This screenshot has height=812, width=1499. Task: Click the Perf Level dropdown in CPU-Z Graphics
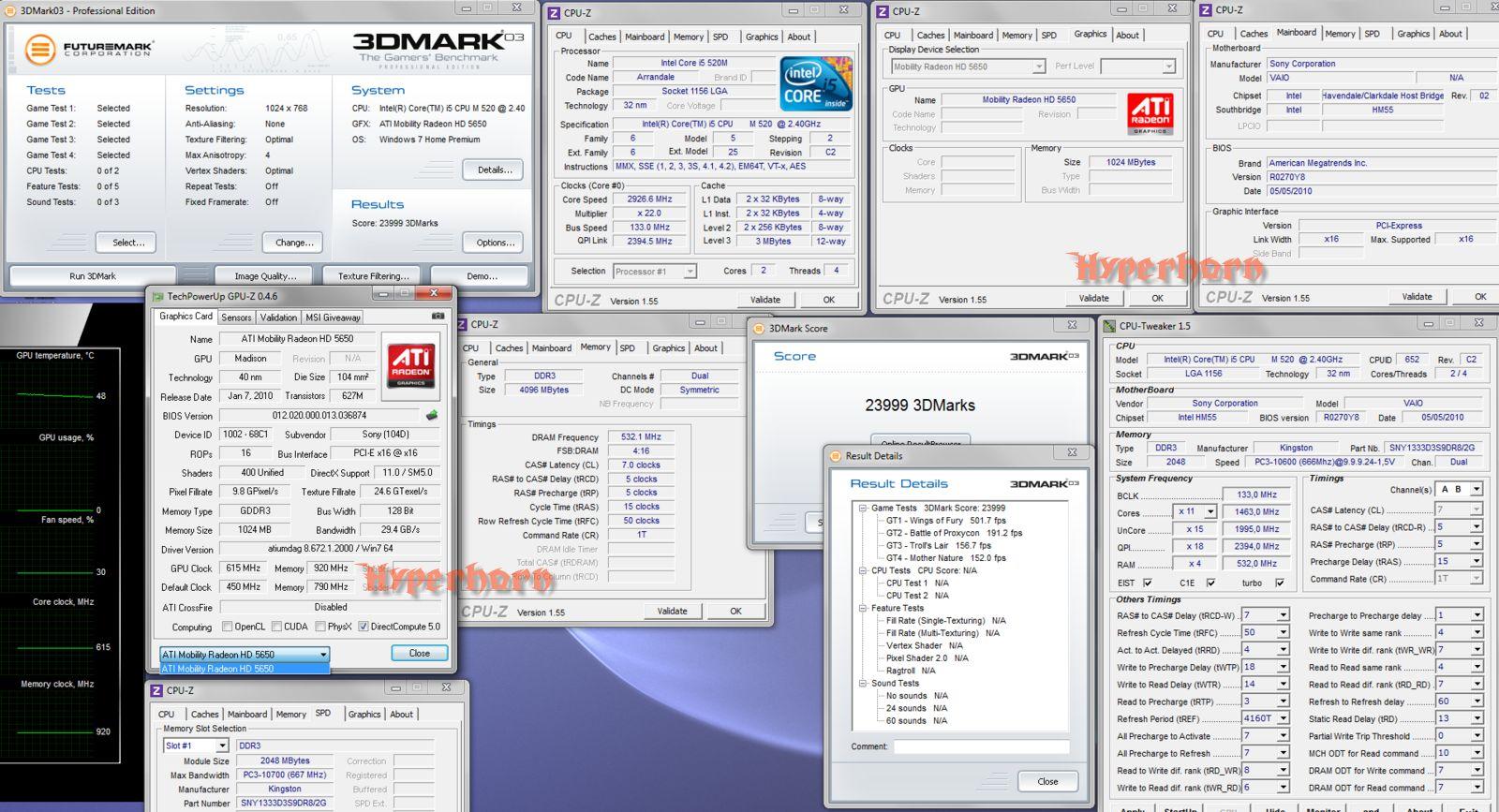(1137, 66)
